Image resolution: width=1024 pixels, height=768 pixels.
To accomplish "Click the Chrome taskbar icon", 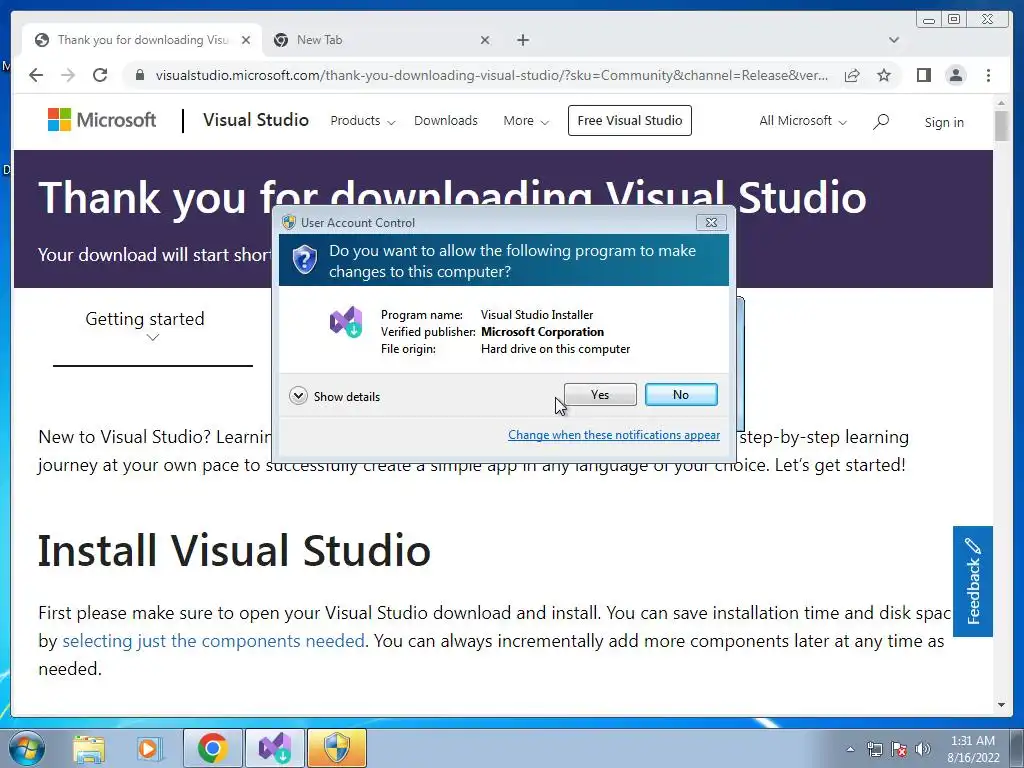I will (212, 748).
